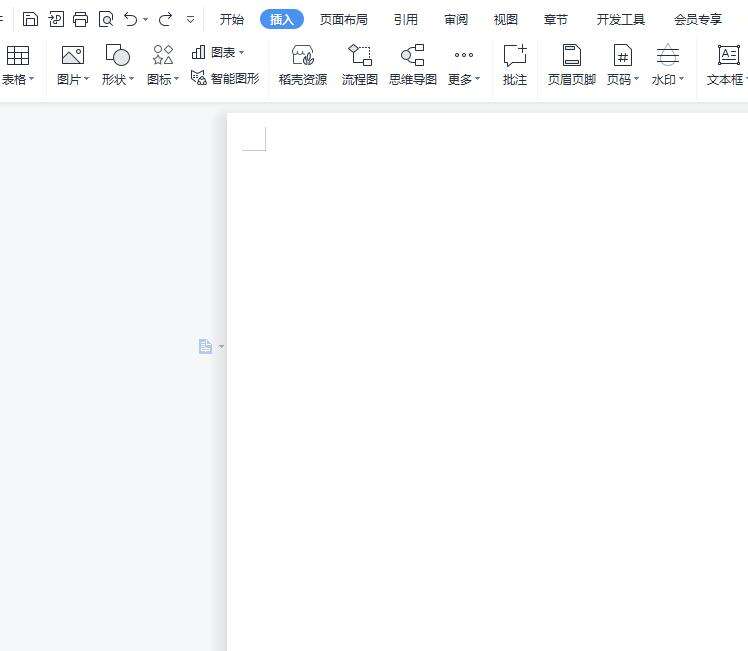Switch to the 开发工具 tab
This screenshot has height=651, width=748.
coord(621,20)
